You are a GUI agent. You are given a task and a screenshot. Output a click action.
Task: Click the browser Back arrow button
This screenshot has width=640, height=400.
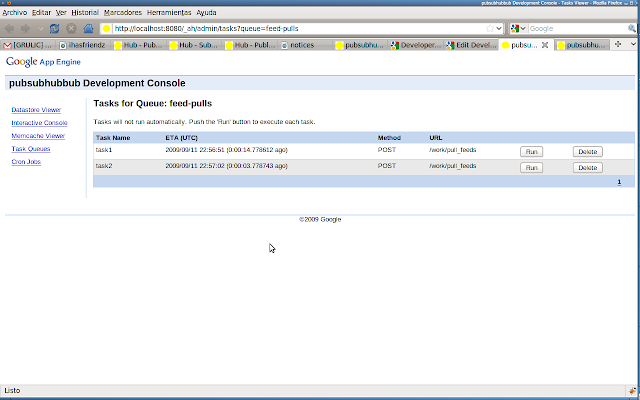click(9, 29)
